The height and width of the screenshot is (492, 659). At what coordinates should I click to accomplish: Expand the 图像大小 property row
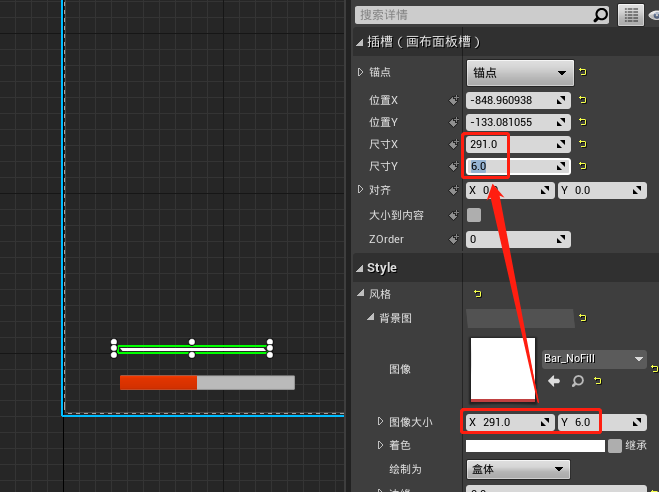380,421
